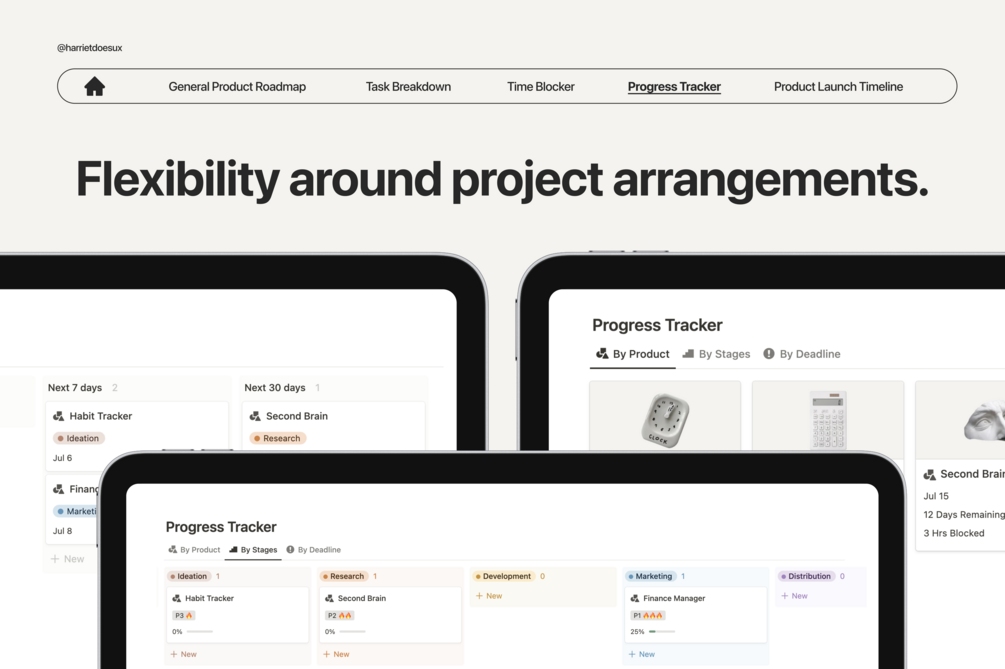Click the 'Next 30 days' group header

[275, 388]
